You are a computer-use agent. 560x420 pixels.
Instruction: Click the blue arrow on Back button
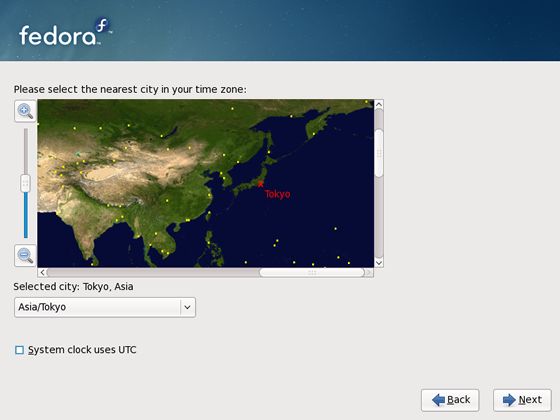438,400
